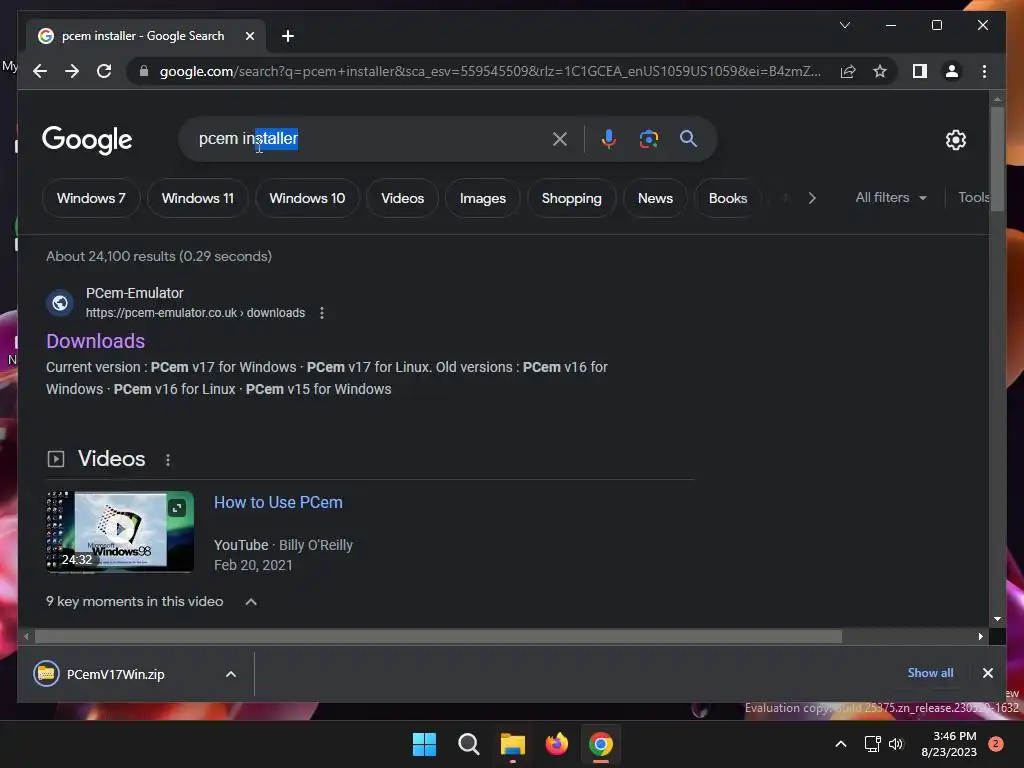Switch to News results
Image resolution: width=1024 pixels, height=768 pixels.
click(655, 198)
